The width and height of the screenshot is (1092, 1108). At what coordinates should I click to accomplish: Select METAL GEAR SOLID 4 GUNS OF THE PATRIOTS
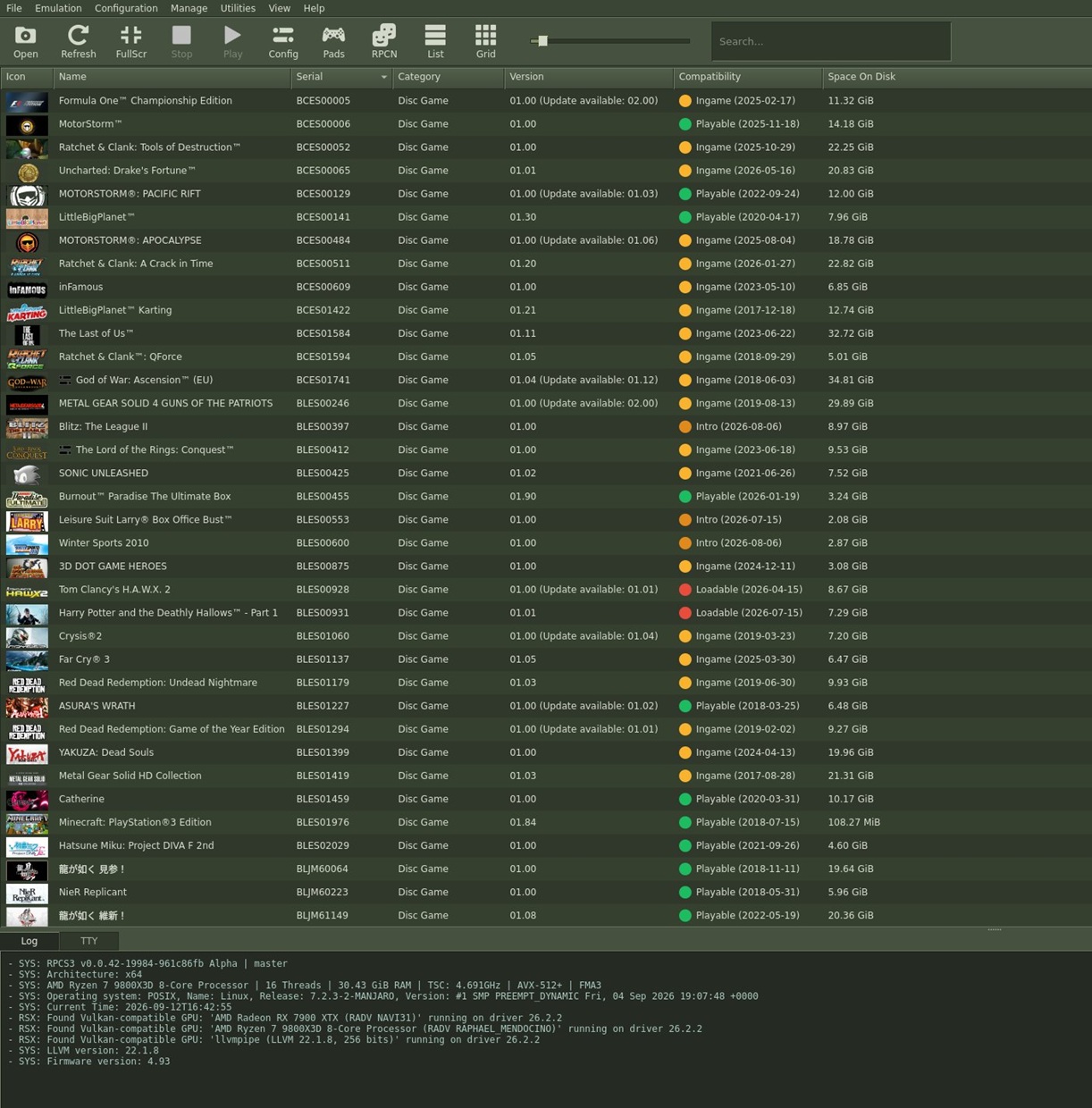click(165, 403)
